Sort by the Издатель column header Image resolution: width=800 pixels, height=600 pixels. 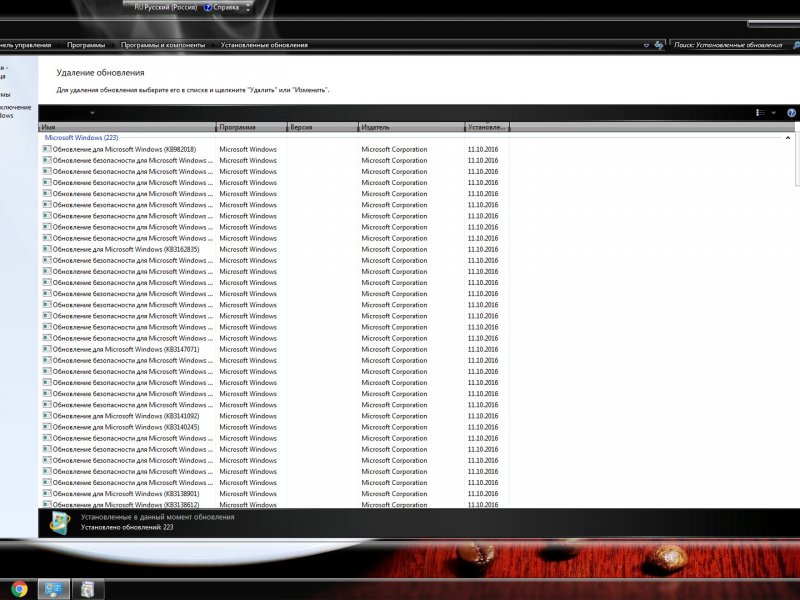pyautogui.click(x=412, y=127)
